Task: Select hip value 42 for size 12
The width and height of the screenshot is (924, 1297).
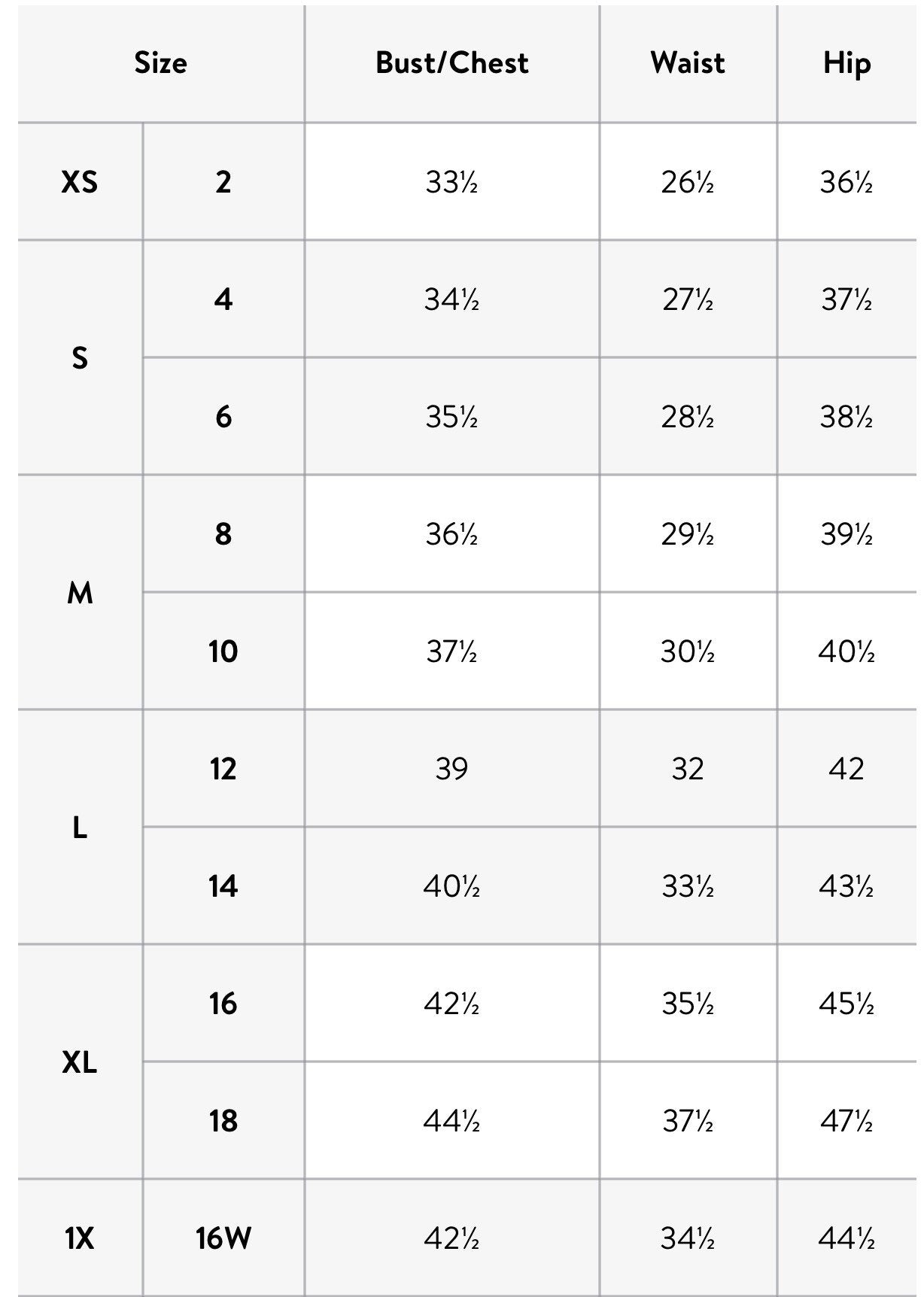Action: [846, 769]
